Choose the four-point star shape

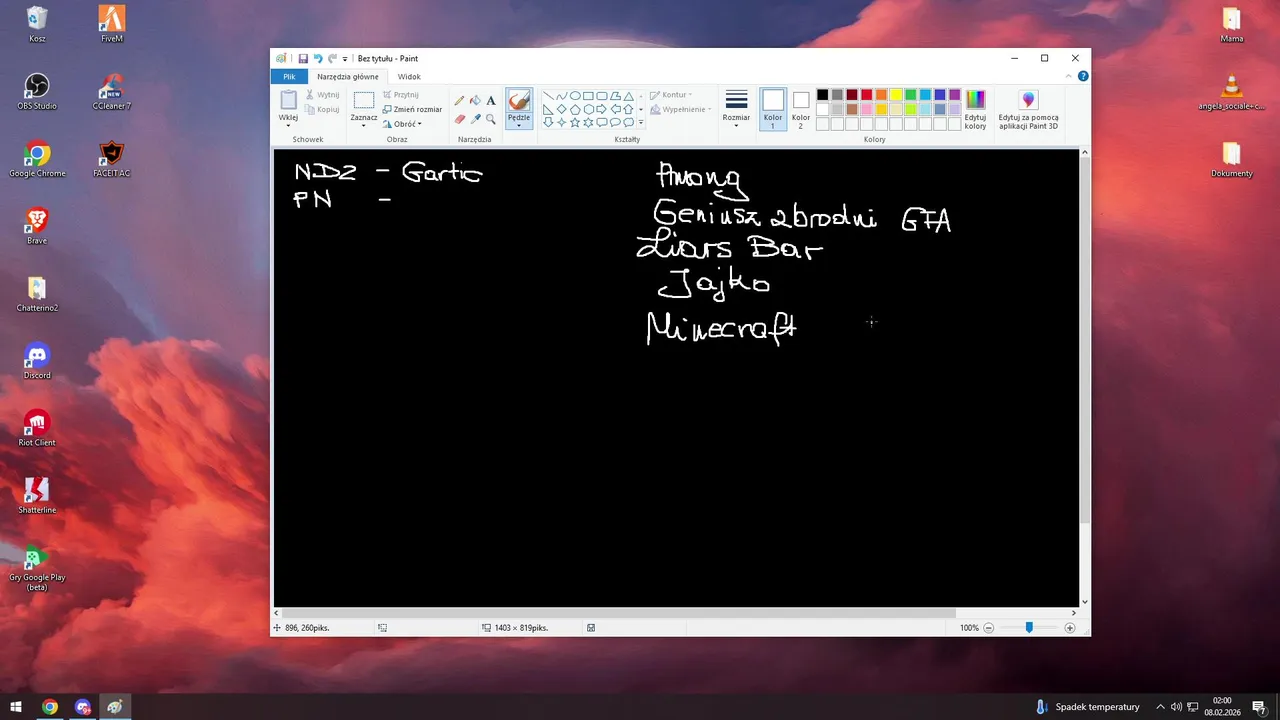point(561,122)
